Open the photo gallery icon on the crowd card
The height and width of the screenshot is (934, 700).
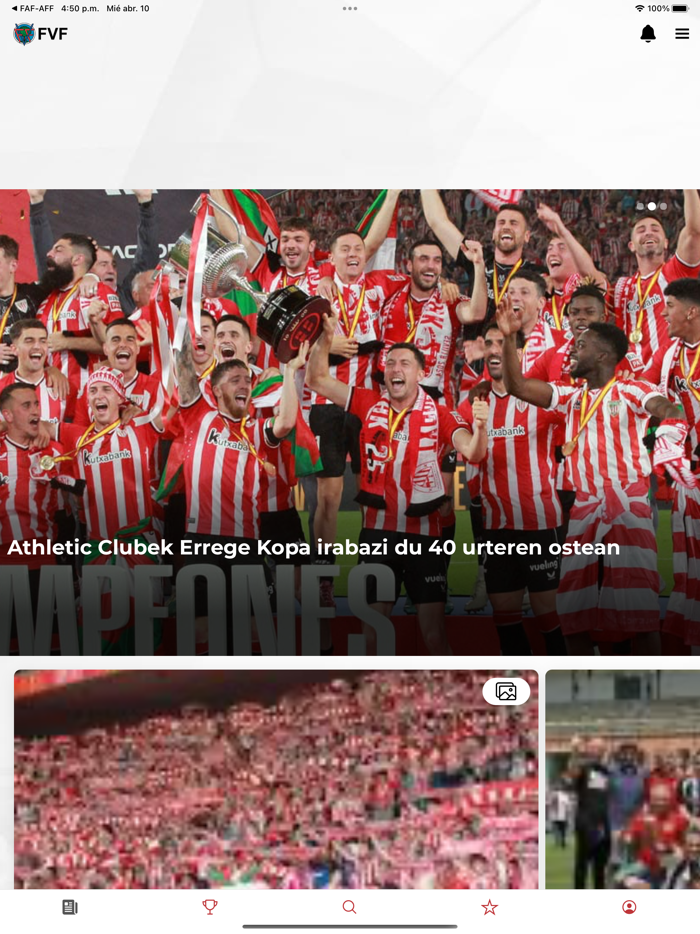pyautogui.click(x=506, y=691)
